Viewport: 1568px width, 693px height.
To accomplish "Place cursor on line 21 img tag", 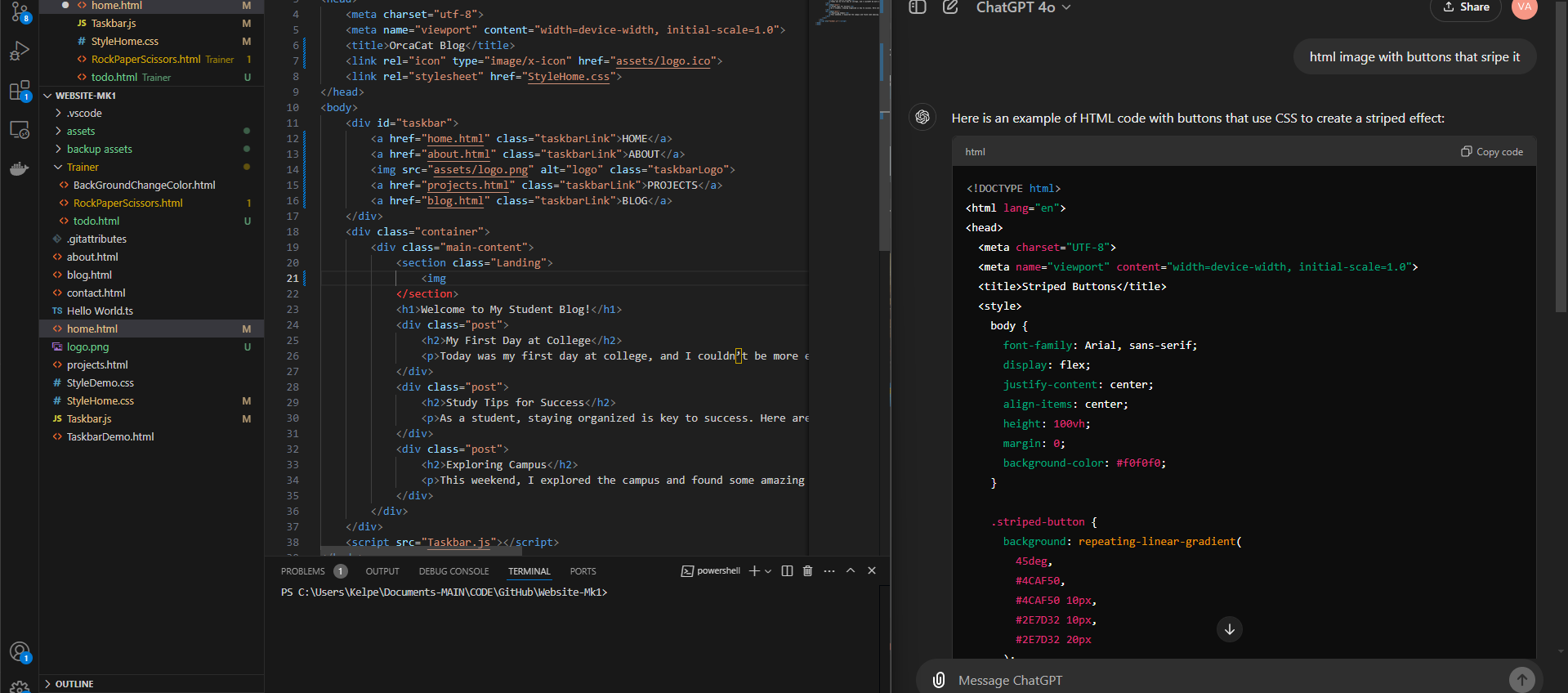I will coord(434,279).
